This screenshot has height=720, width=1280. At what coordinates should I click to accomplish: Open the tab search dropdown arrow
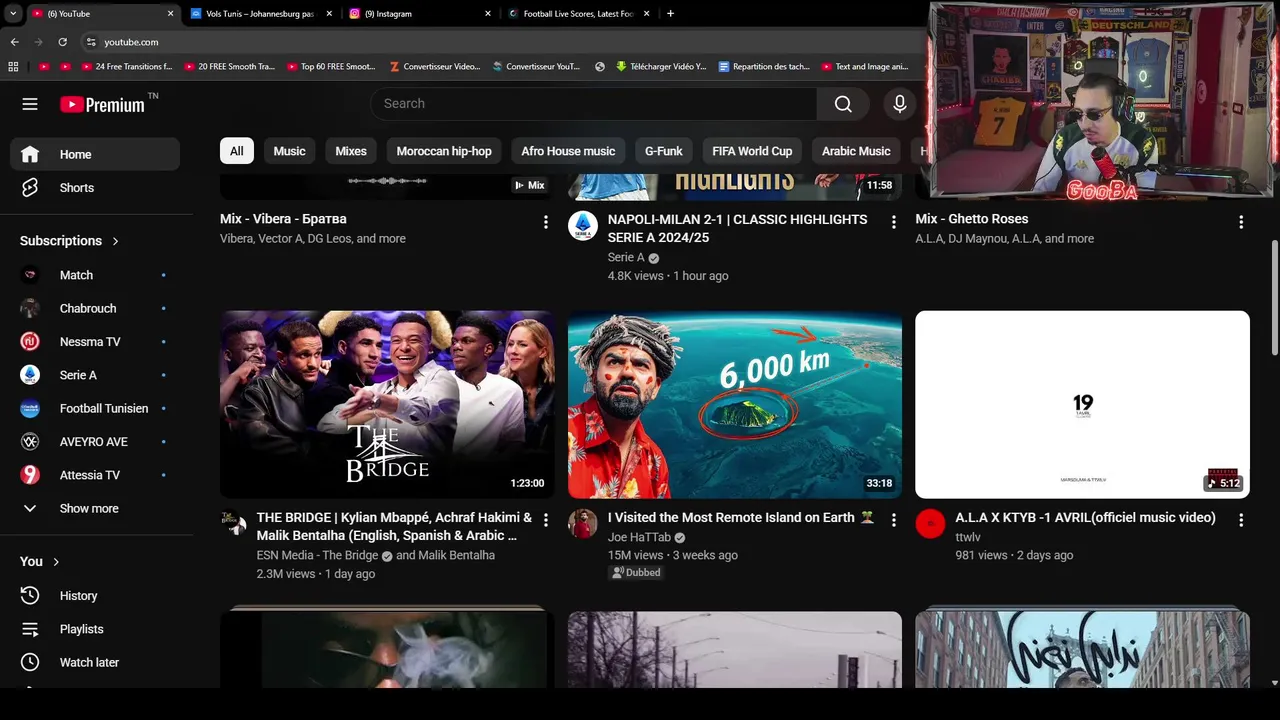[x=12, y=14]
